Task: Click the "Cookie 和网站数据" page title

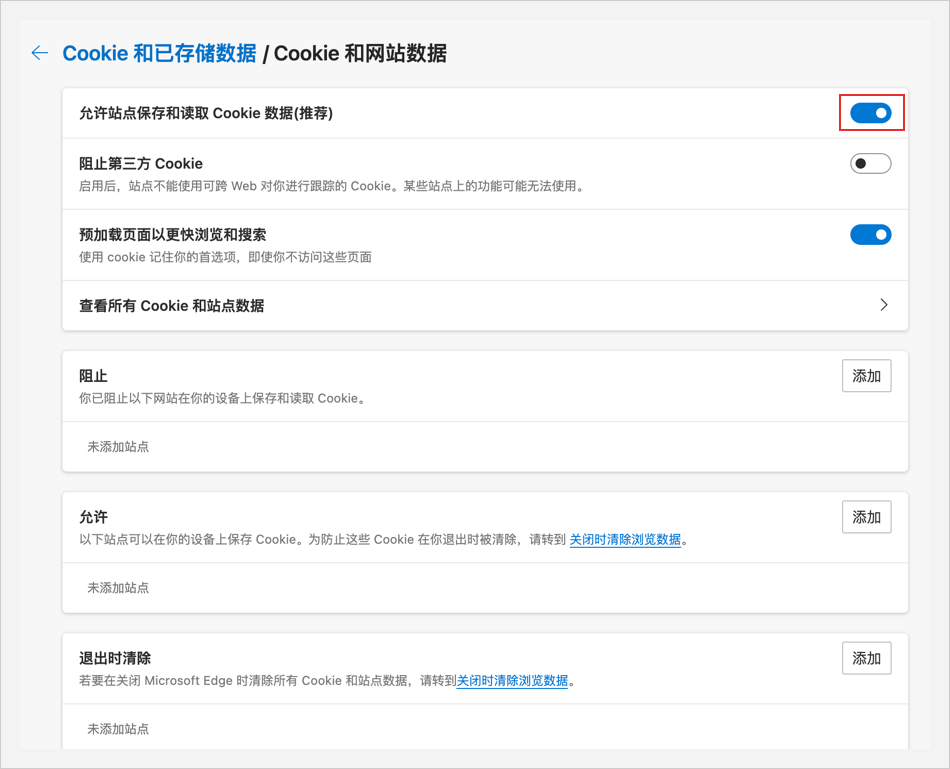Action: pos(360,53)
